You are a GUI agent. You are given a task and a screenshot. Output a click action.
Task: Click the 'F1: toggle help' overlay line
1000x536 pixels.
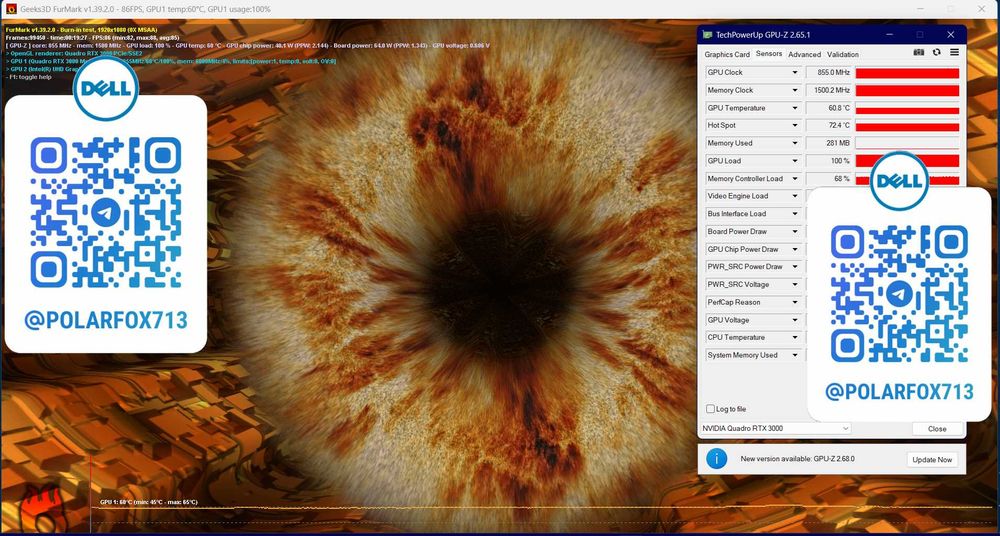tap(27, 77)
